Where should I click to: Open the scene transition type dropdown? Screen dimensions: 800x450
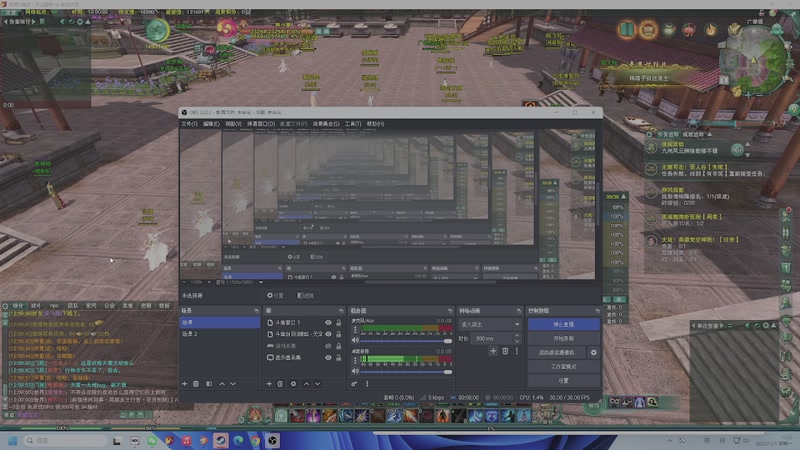click(x=490, y=324)
